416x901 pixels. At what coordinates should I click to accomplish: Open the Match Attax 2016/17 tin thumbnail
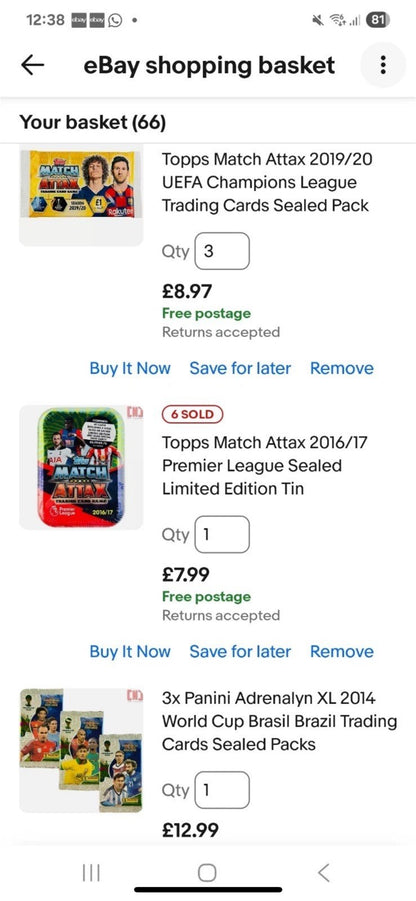pos(81,467)
